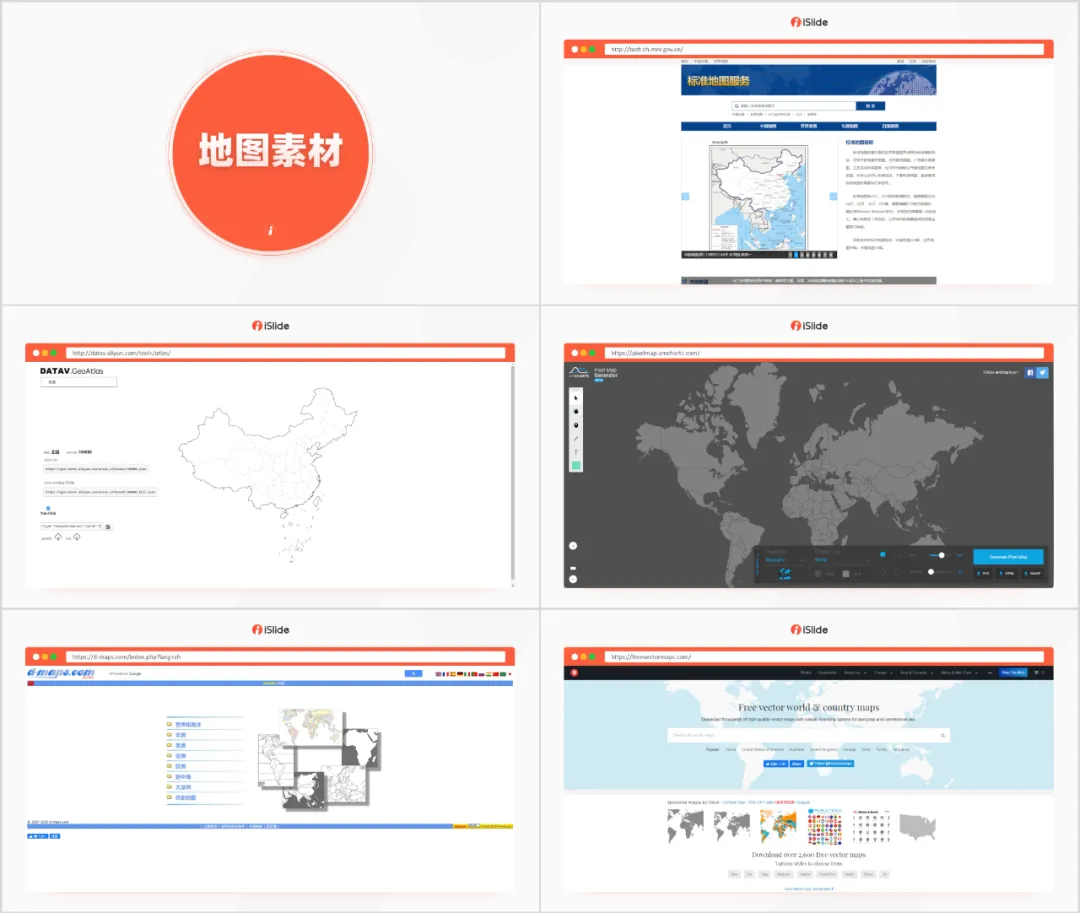Click the d-maps.com logo
This screenshot has height=913, width=1080.
(61, 673)
